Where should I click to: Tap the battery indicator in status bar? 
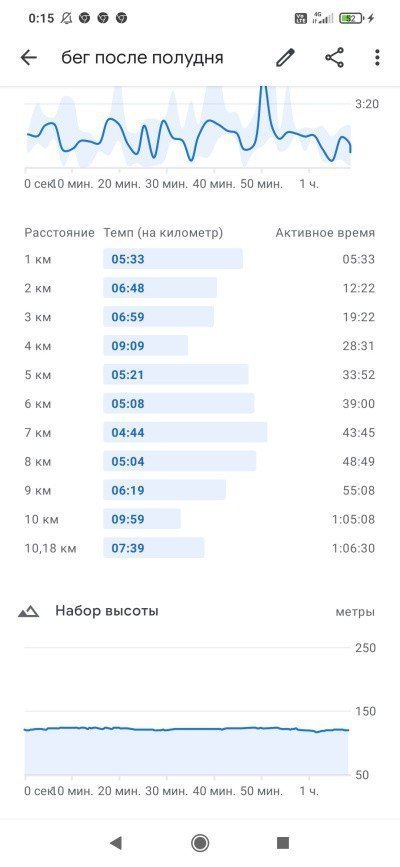coord(352,18)
